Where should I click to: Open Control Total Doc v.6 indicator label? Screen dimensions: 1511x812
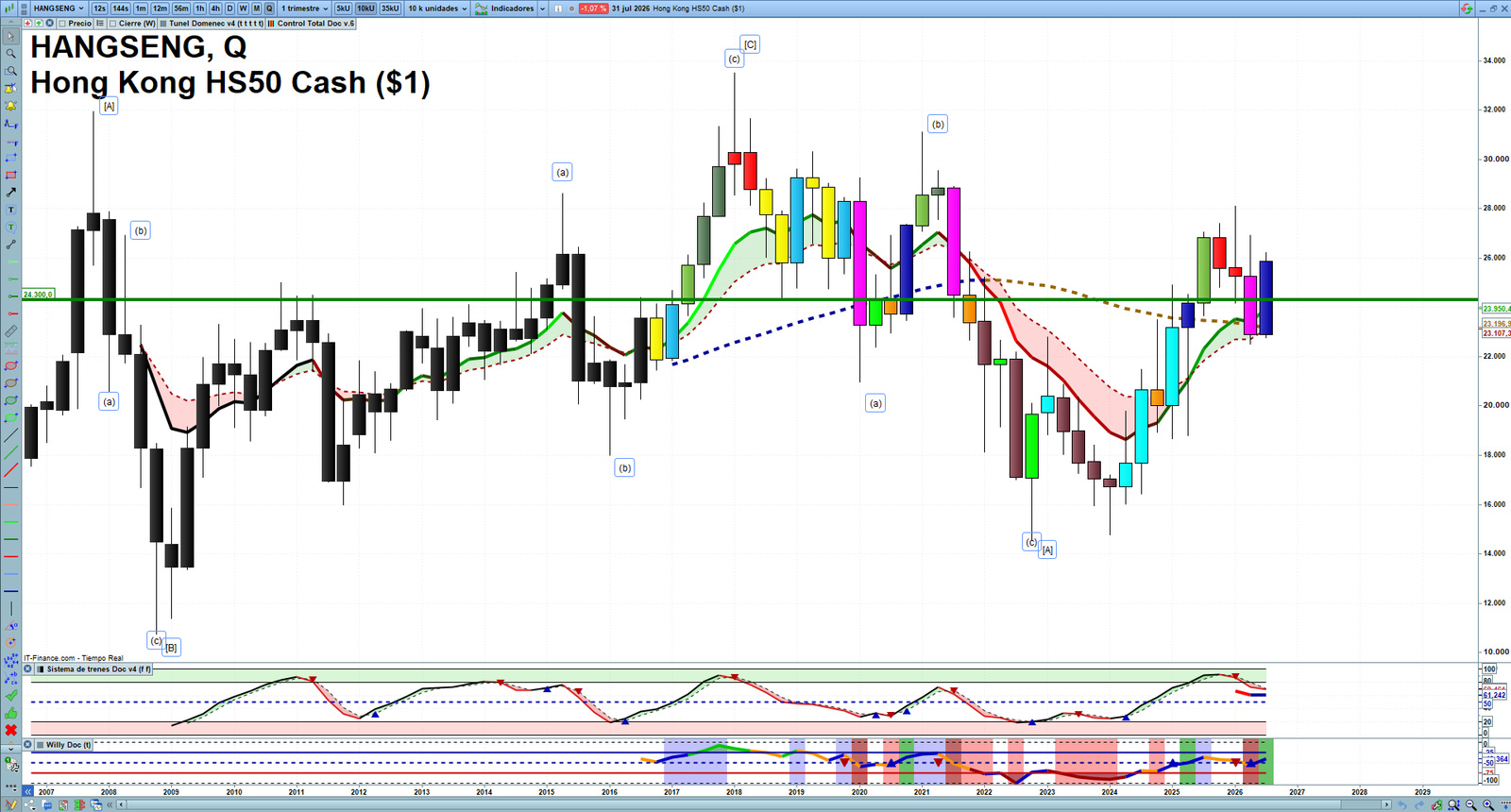[315, 24]
